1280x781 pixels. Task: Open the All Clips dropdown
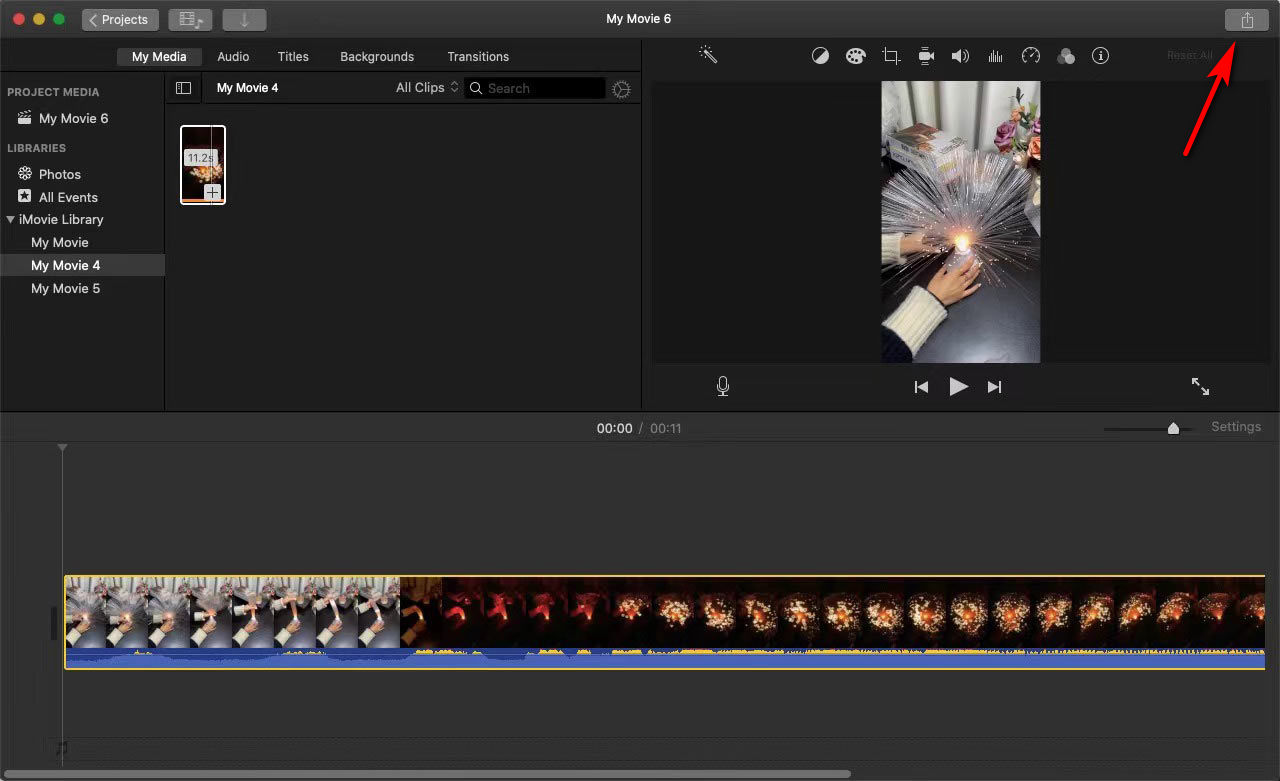coord(427,88)
